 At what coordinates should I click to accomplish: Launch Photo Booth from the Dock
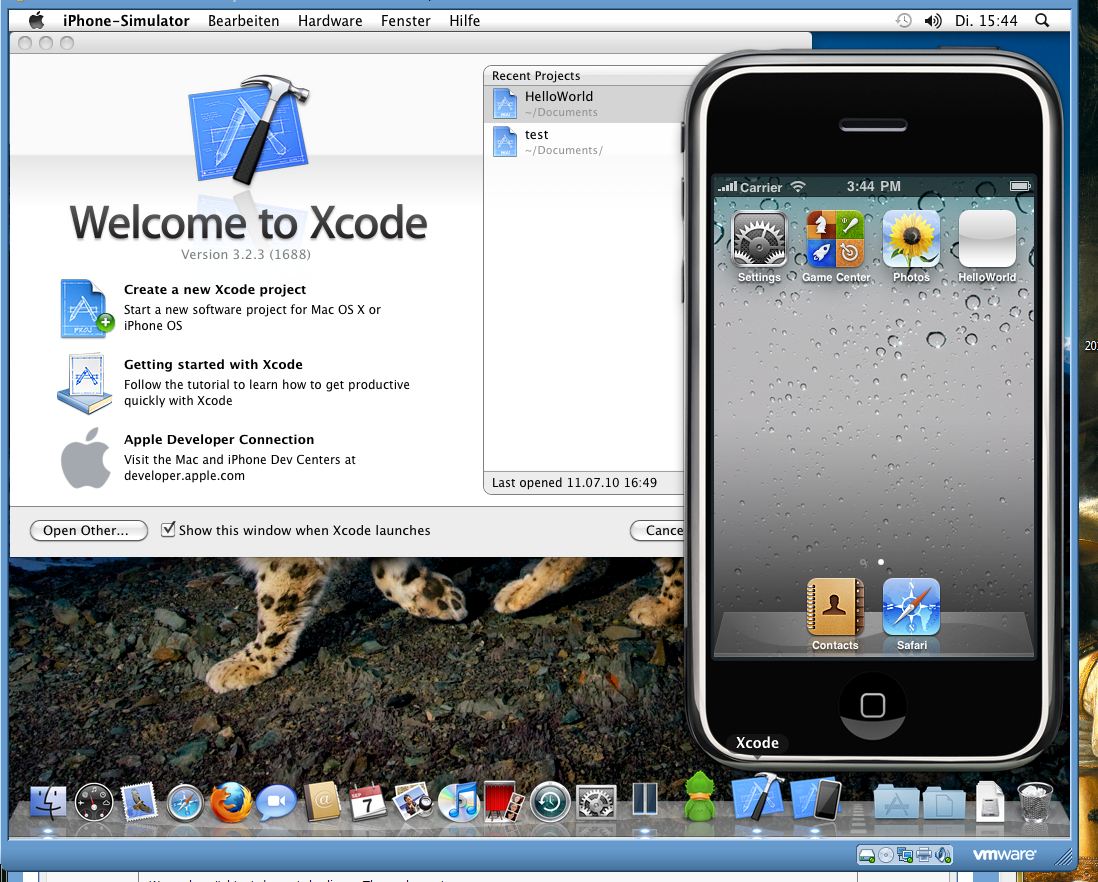pos(504,802)
